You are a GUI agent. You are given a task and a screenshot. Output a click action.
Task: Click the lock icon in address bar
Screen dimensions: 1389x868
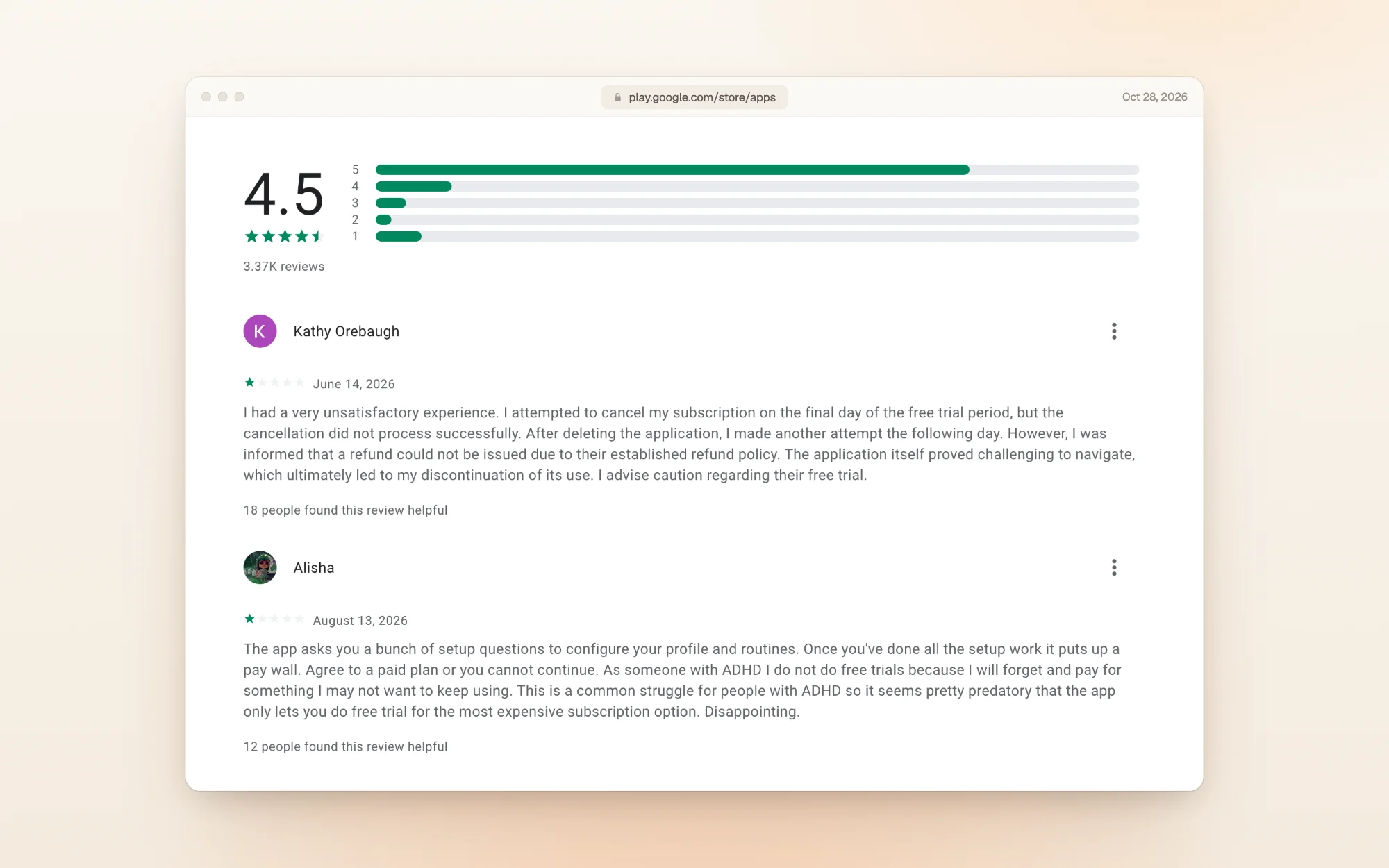pos(617,97)
